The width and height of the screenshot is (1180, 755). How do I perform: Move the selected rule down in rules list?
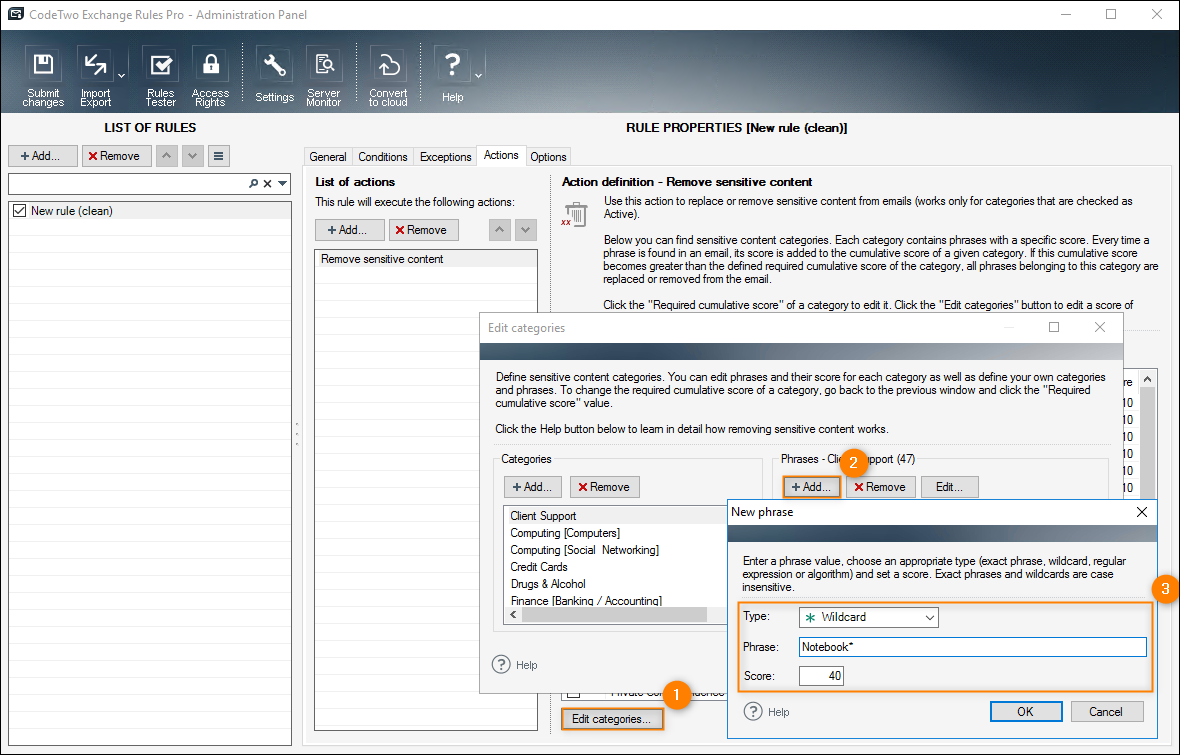(193, 156)
